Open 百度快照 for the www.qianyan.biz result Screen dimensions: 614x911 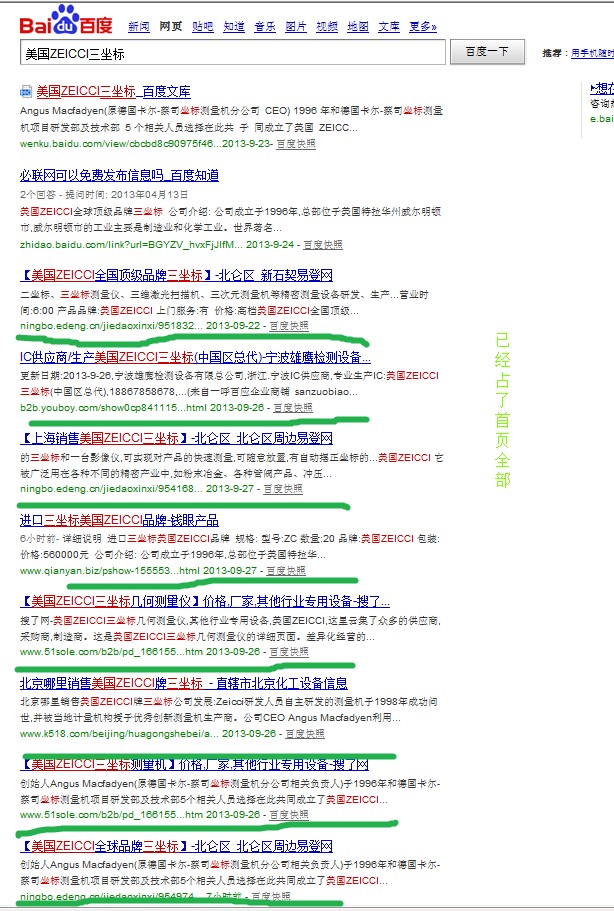286,571
